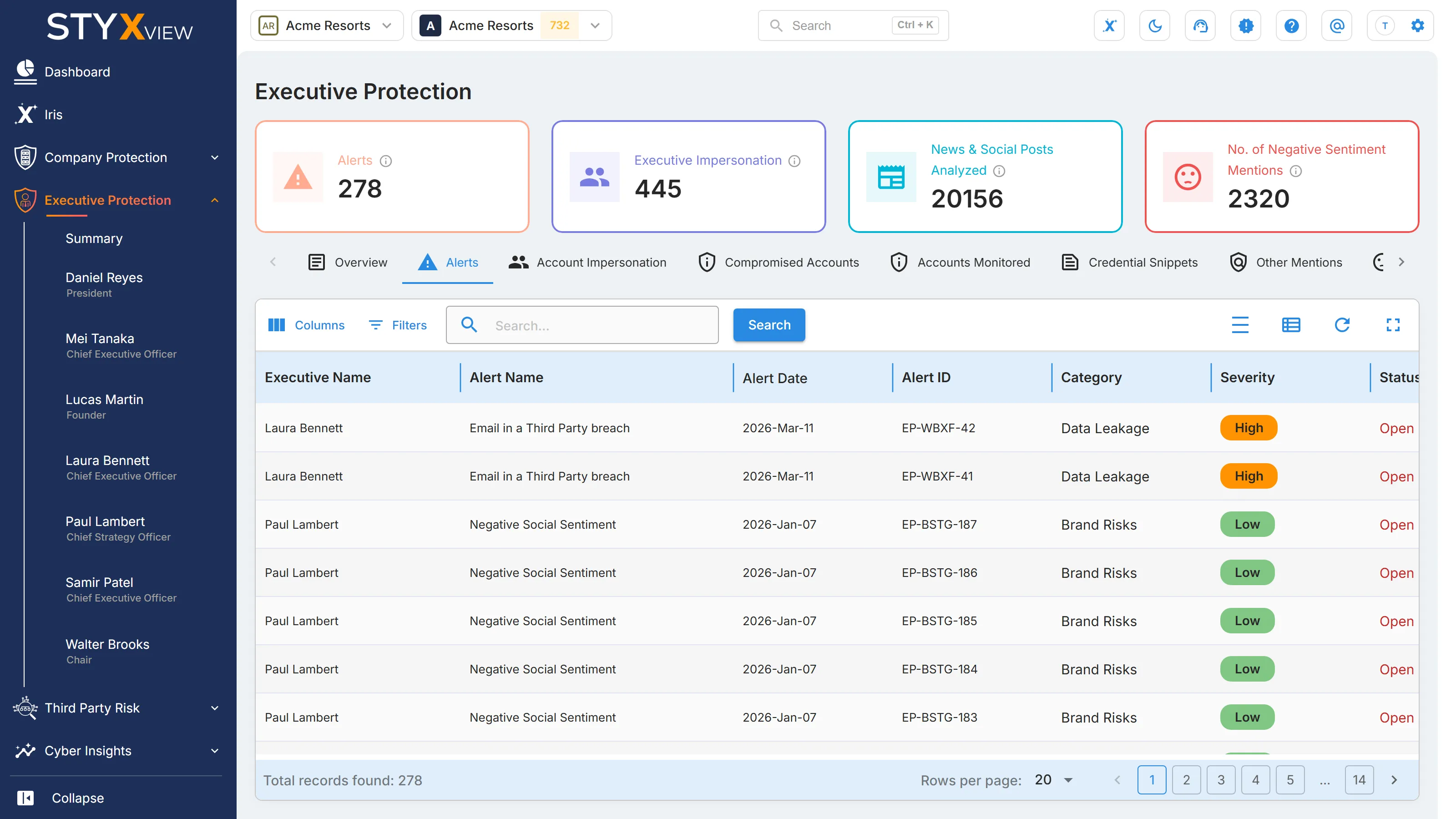Toggle dark mode moon icon
This screenshot has height=819, width=1456.
click(x=1155, y=26)
